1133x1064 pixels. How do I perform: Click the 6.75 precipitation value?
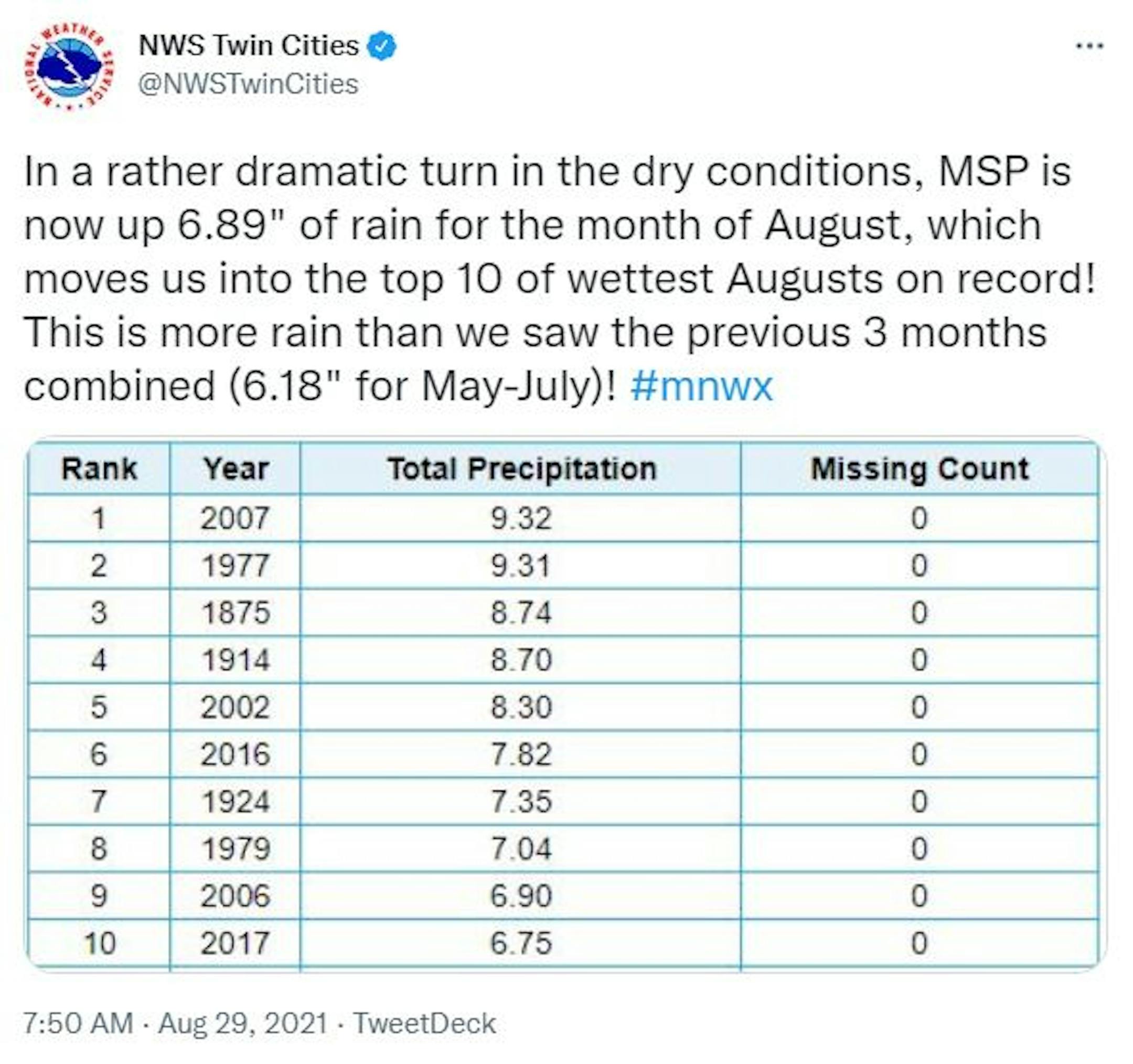[x=521, y=943]
